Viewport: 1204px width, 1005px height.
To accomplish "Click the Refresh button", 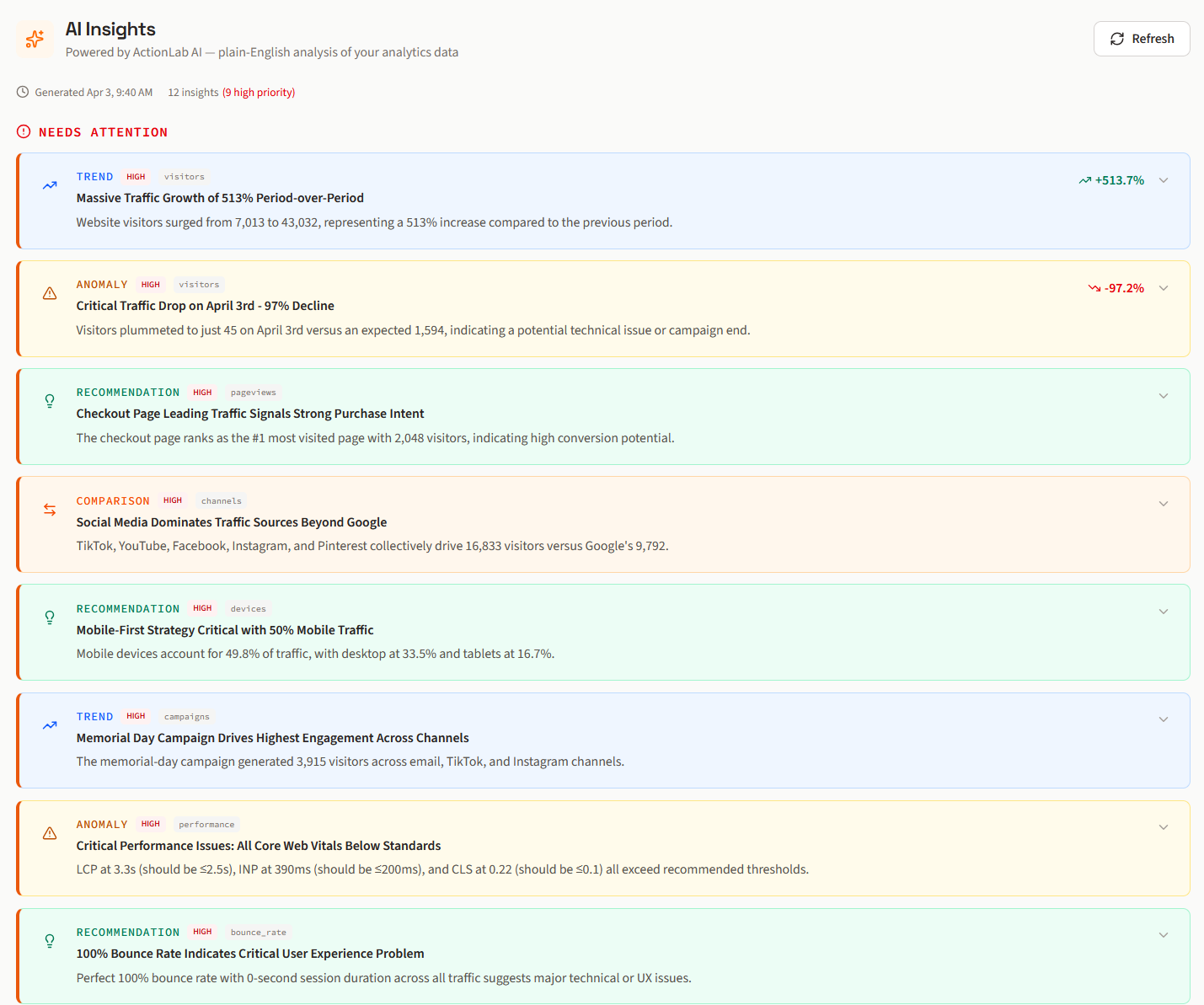I will (1142, 38).
